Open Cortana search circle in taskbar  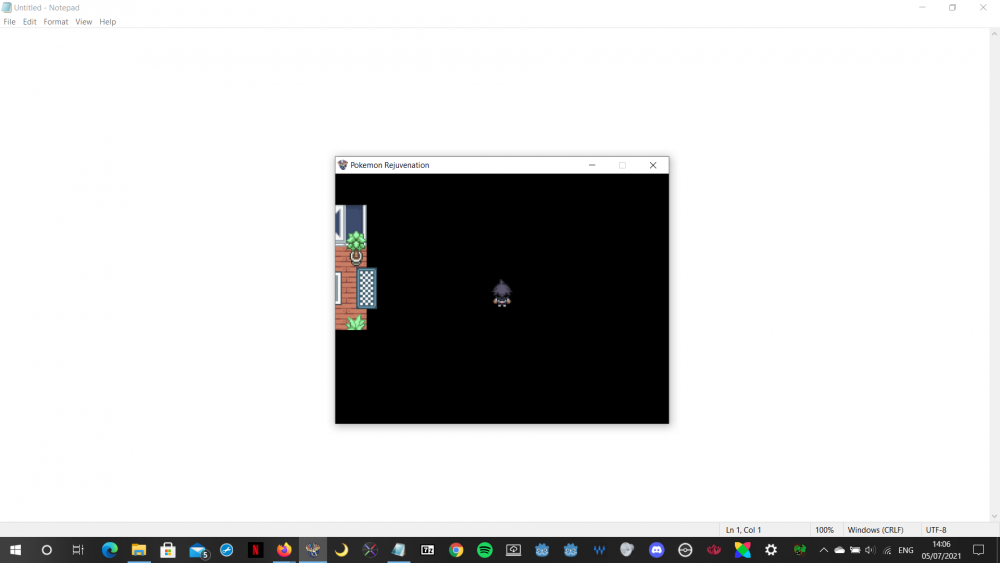(x=47, y=550)
